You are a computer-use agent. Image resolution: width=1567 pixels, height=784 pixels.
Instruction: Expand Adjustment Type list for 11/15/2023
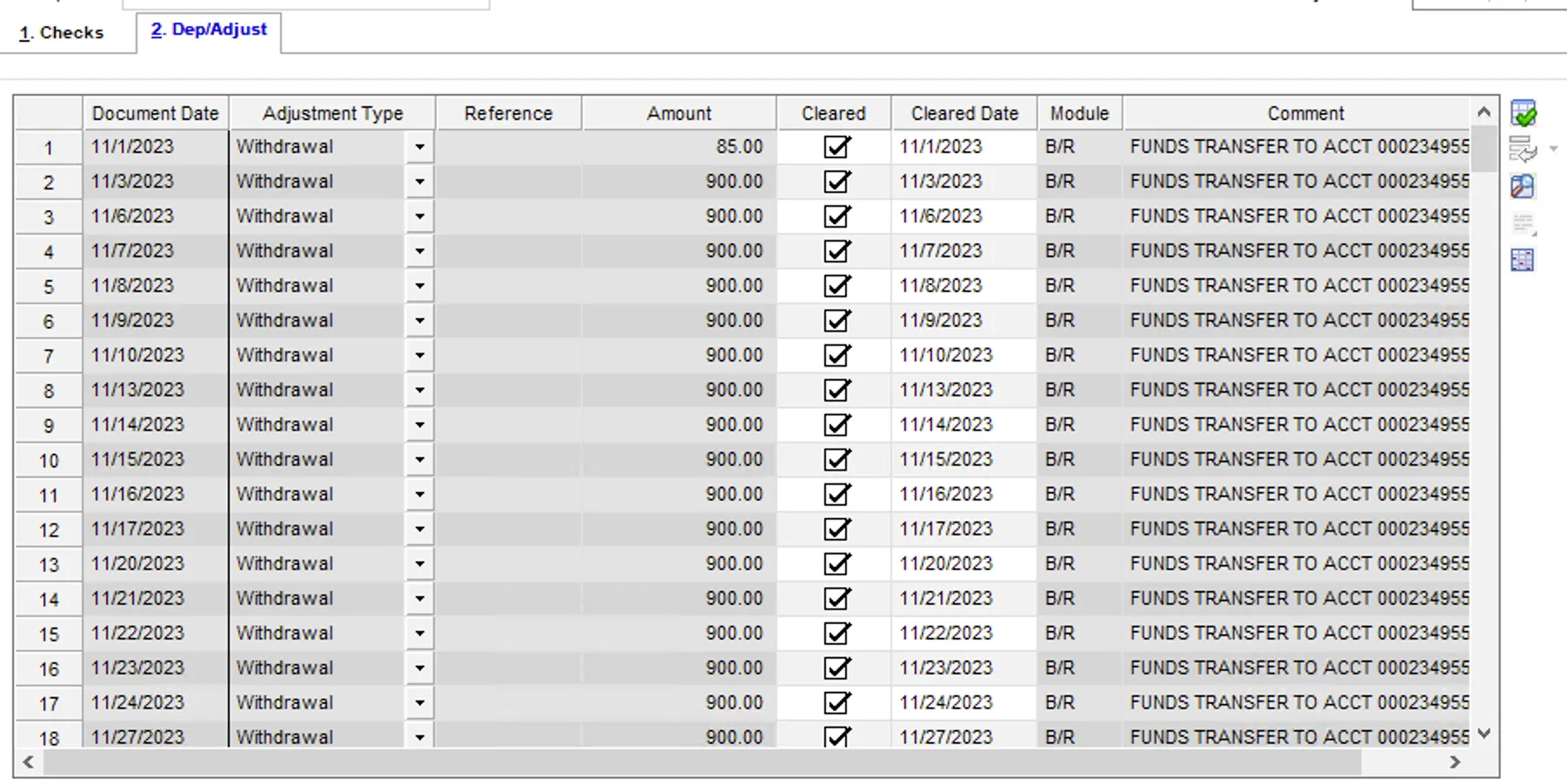coord(419,460)
